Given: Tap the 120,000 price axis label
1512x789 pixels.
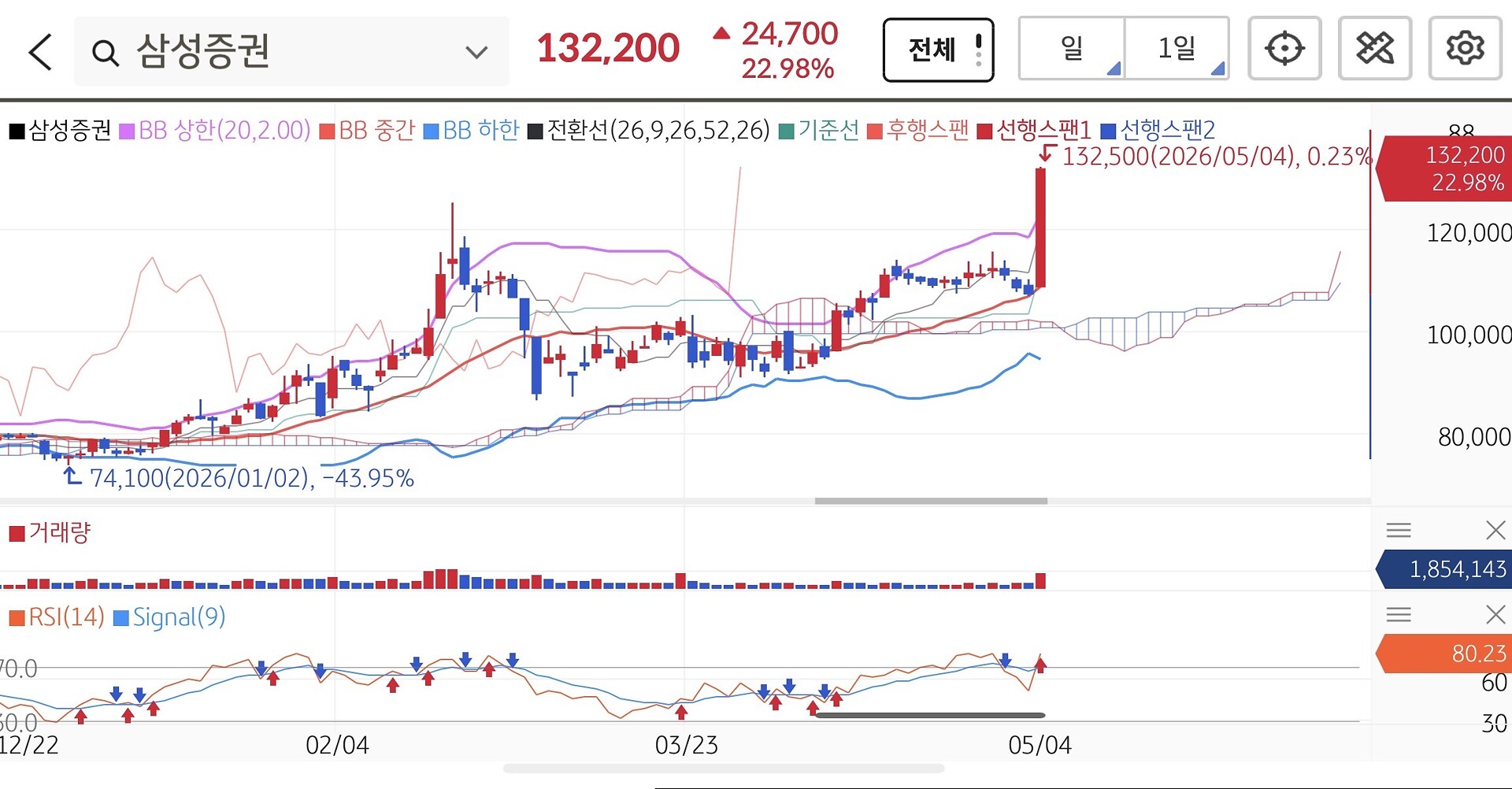Looking at the screenshot, I should click(1469, 233).
